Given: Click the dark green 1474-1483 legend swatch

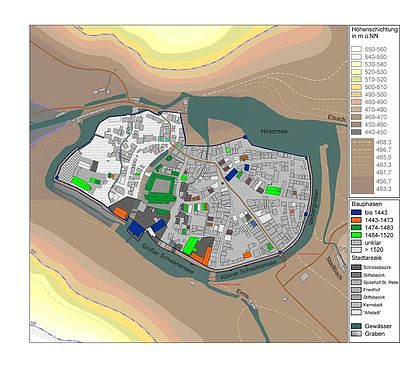Looking at the screenshot, I should tap(357, 227).
